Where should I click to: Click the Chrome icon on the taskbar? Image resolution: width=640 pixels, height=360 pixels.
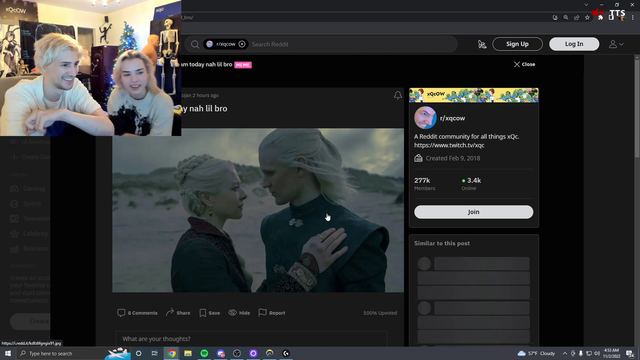[172, 353]
